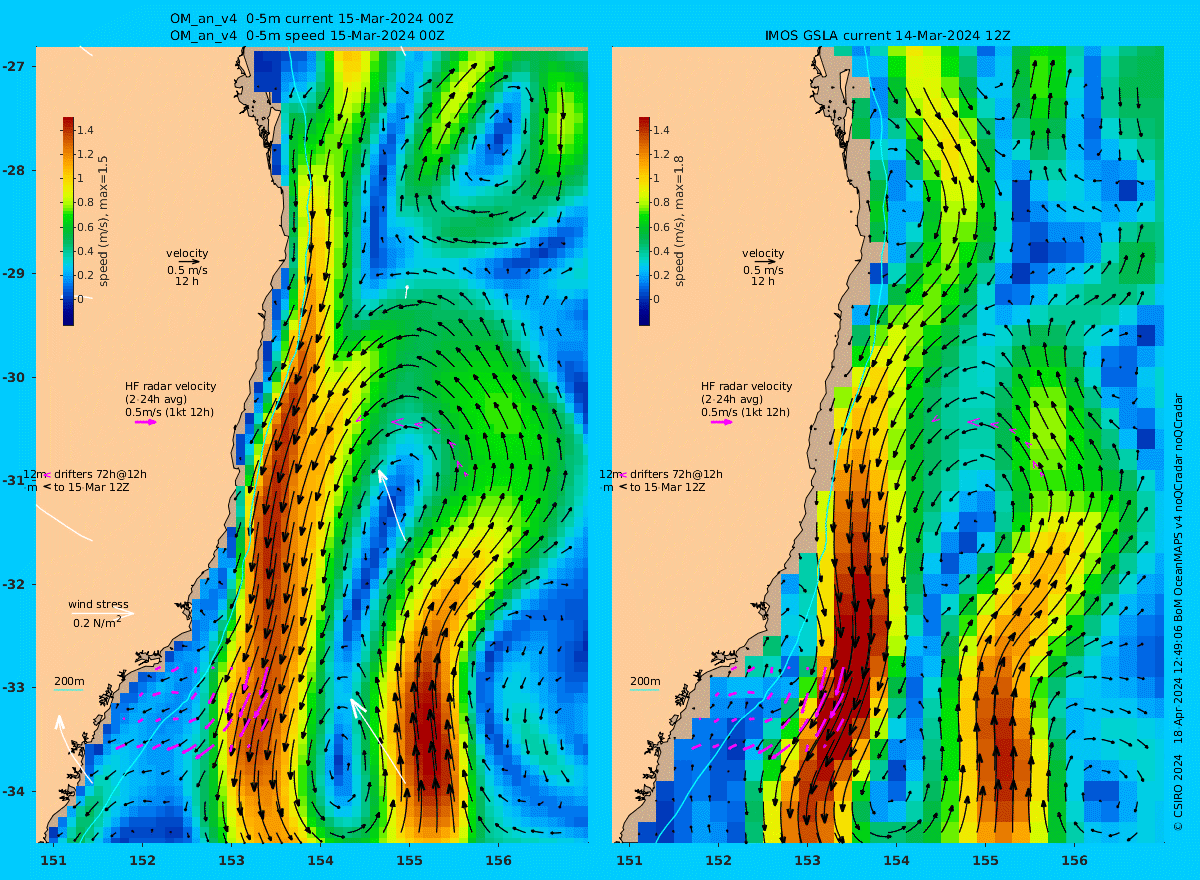Click longitude tick 154 under right map
The image size is (1200, 880).
coord(896,860)
